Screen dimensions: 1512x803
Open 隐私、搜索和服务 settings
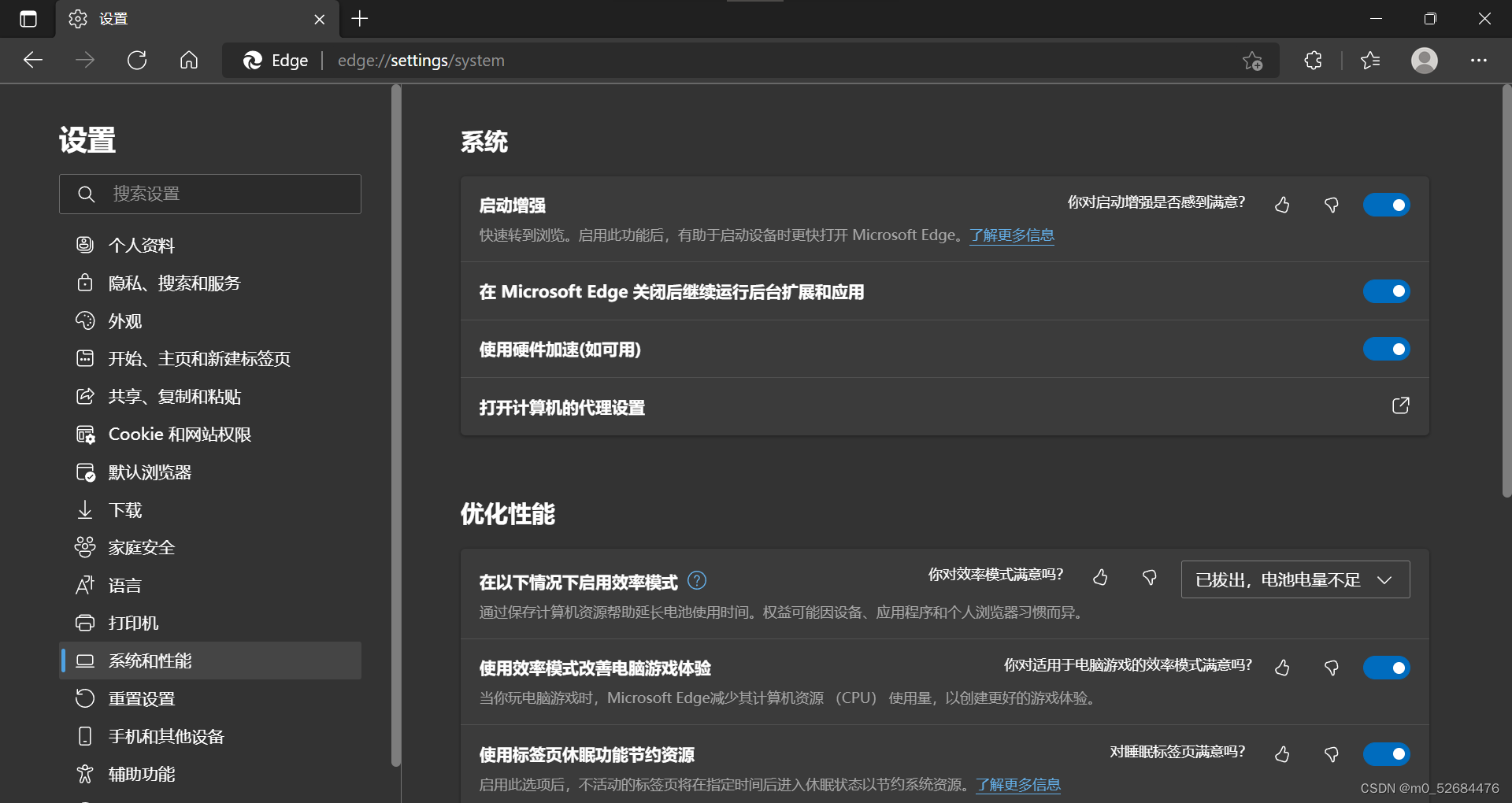click(x=210, y=283)
